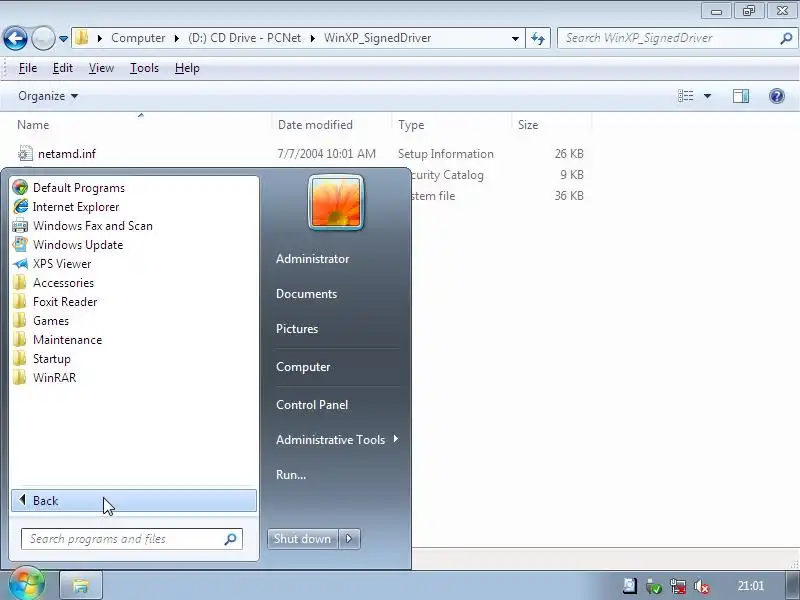The height and width of the screenshot is (600, 800).
Task: Click the 21:01 clock
Action: click(x=751, y=586)
